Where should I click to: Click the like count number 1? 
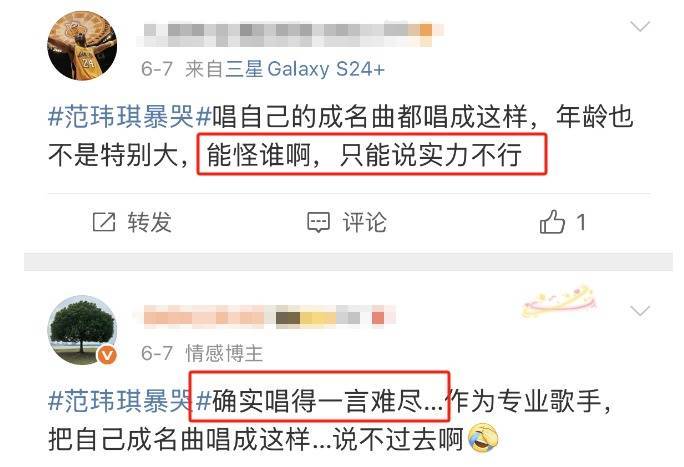point(581,222)
